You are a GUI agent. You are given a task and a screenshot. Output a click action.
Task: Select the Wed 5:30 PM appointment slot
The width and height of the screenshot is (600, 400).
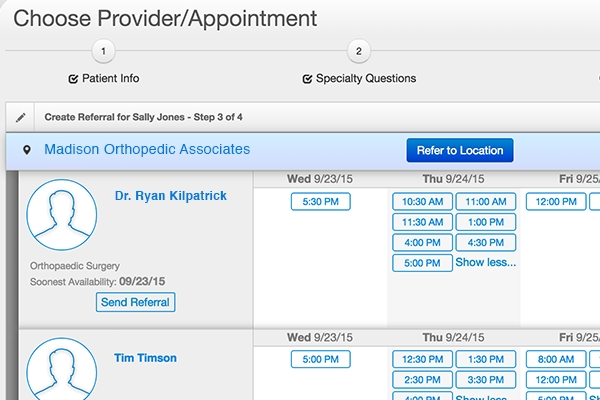click(321, 202)
